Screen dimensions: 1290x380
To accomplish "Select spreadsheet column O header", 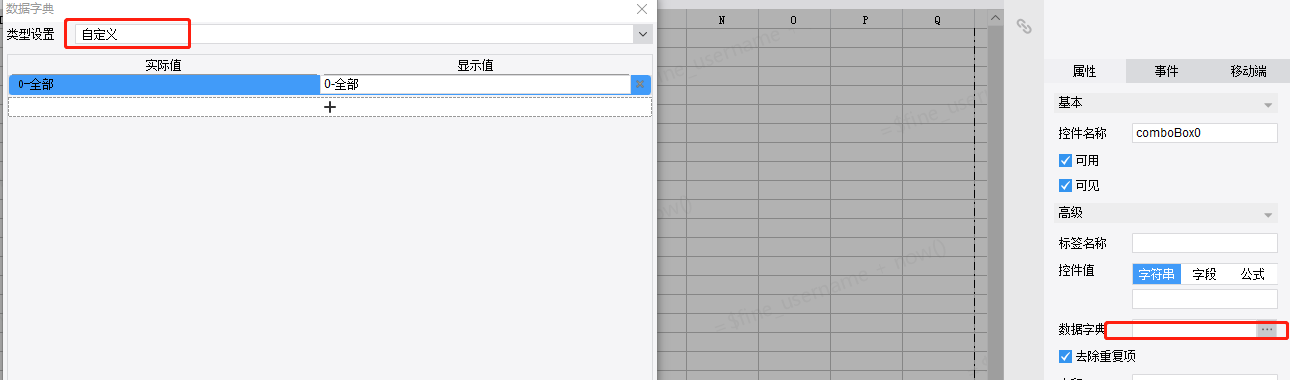I will tap(794, 19).
